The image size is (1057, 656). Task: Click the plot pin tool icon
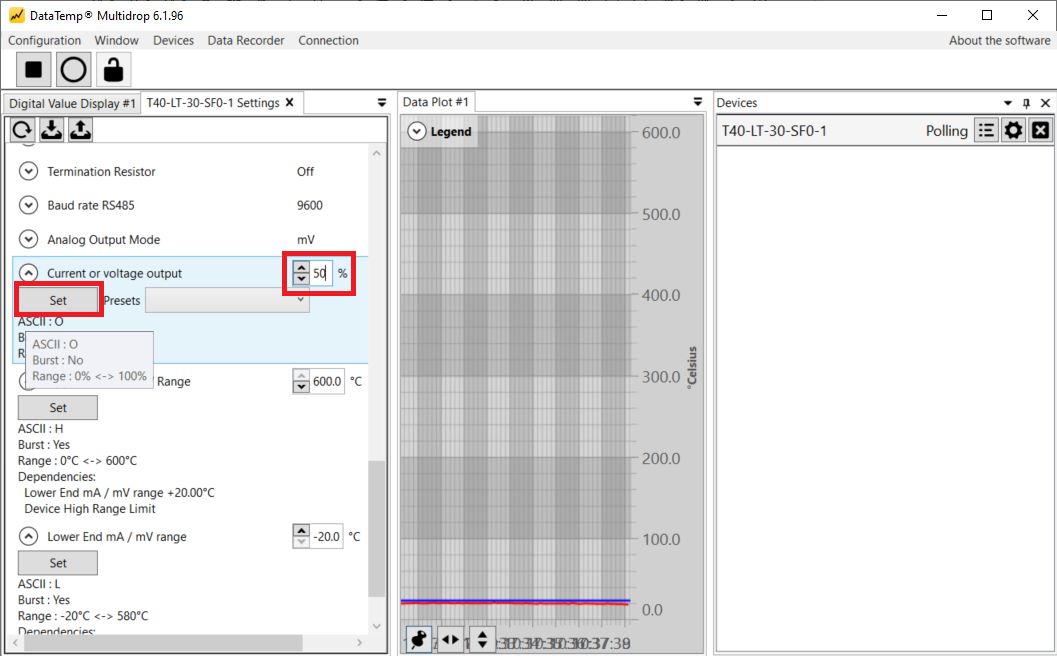click(419, 639)
